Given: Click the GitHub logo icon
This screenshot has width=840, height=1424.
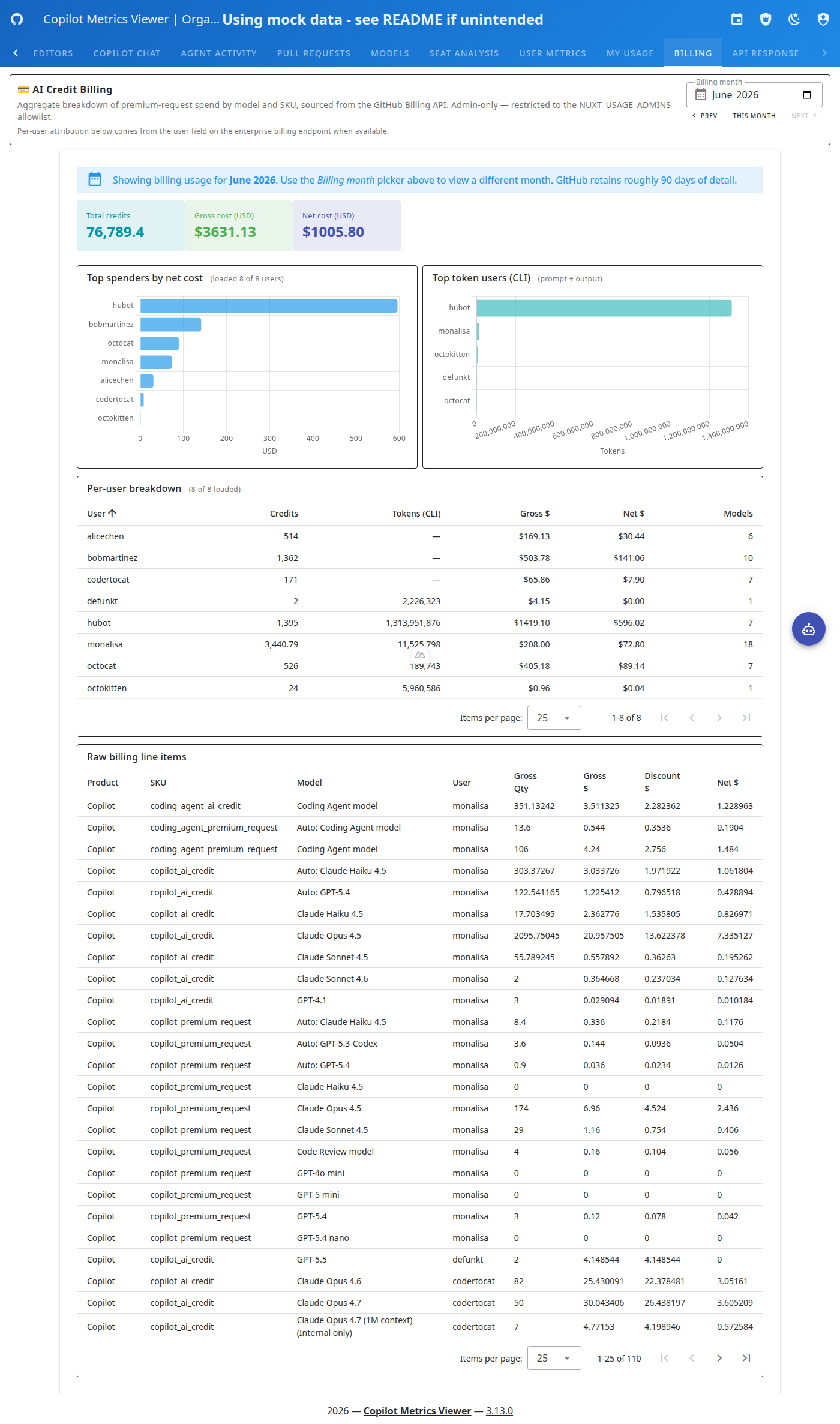Looking at the screenshot, I should point(17,19).
